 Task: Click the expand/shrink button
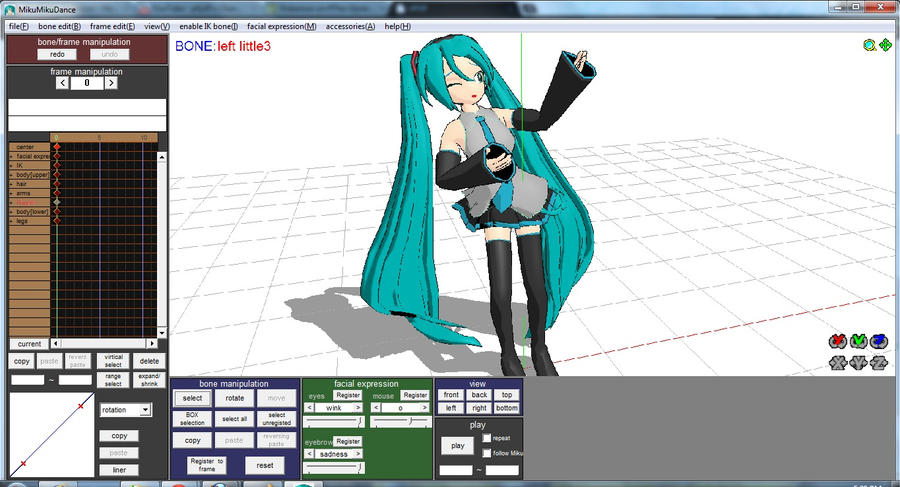[x=149, y=380]
